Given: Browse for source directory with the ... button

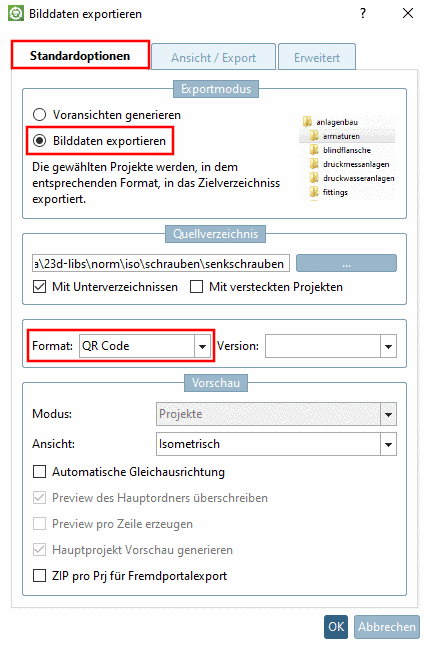Looking at the screenshot, I should tap(346, 263).
